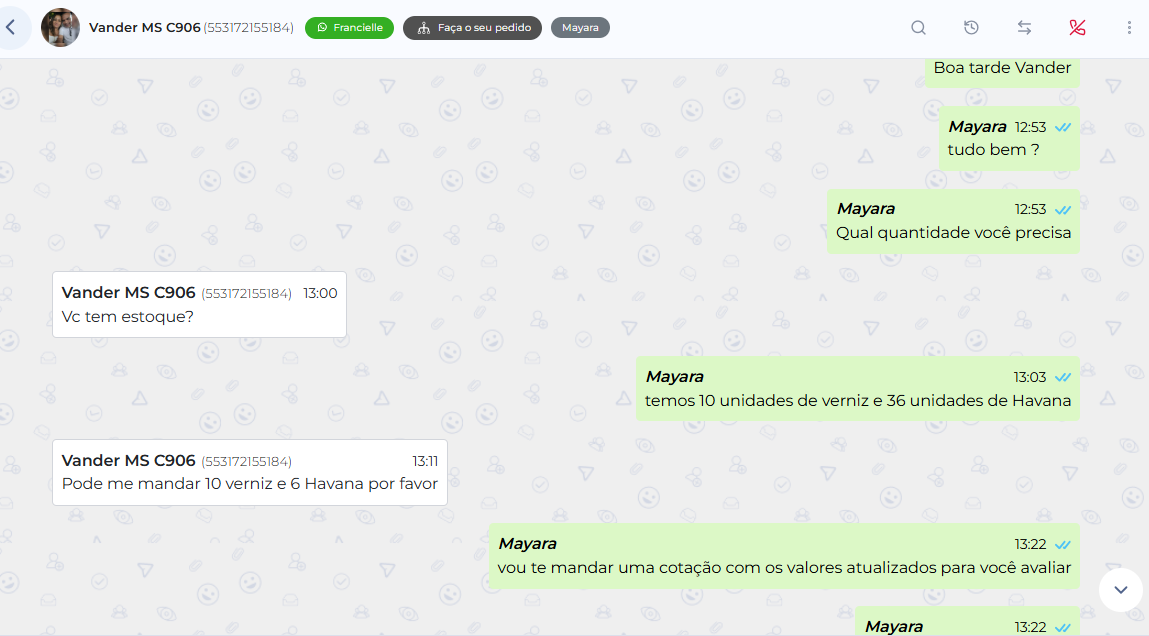Go back using the left chevron arrow
1149x636 pixels.
click(x=11, y=28)
